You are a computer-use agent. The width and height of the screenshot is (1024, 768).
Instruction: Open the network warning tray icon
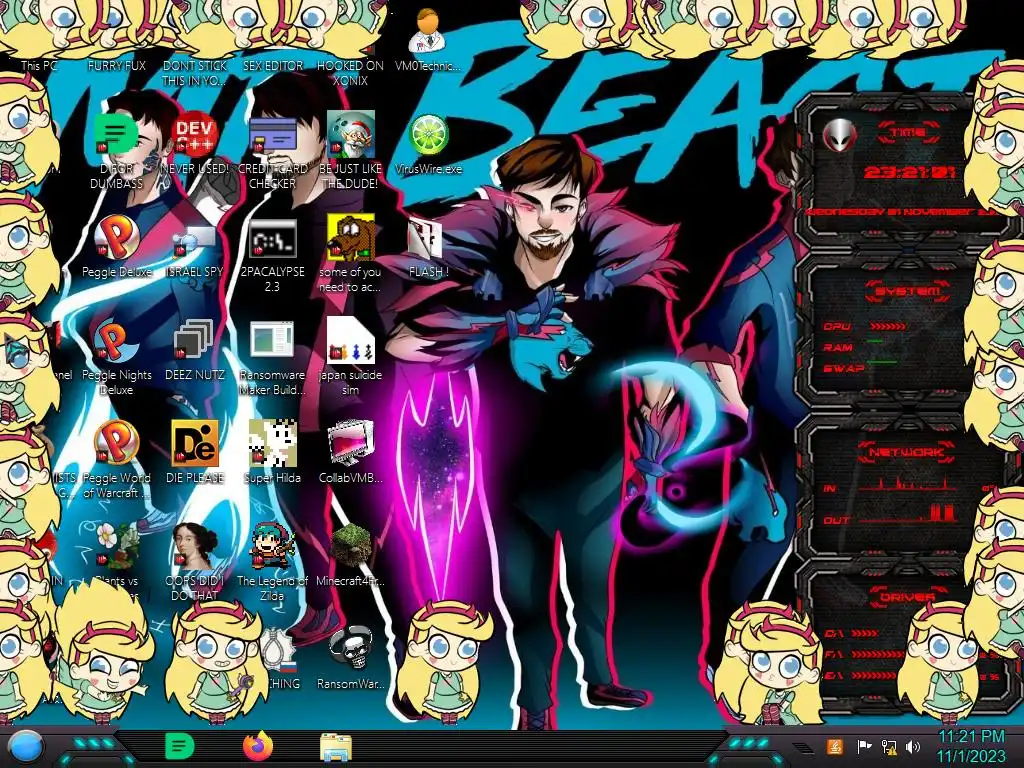(x=889, y=746)
